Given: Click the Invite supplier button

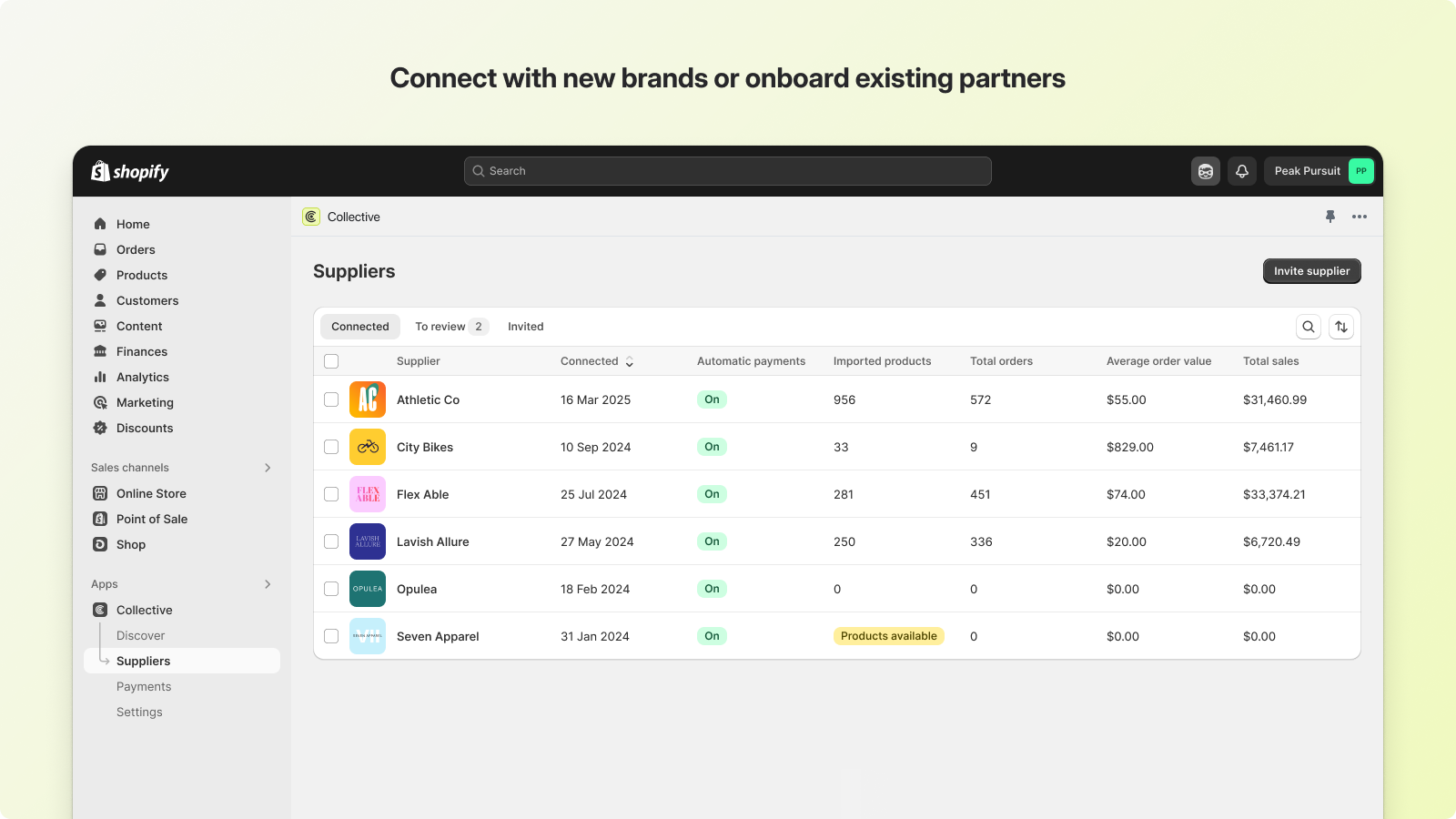Looking at the screenshot, I should point(1312,271).
